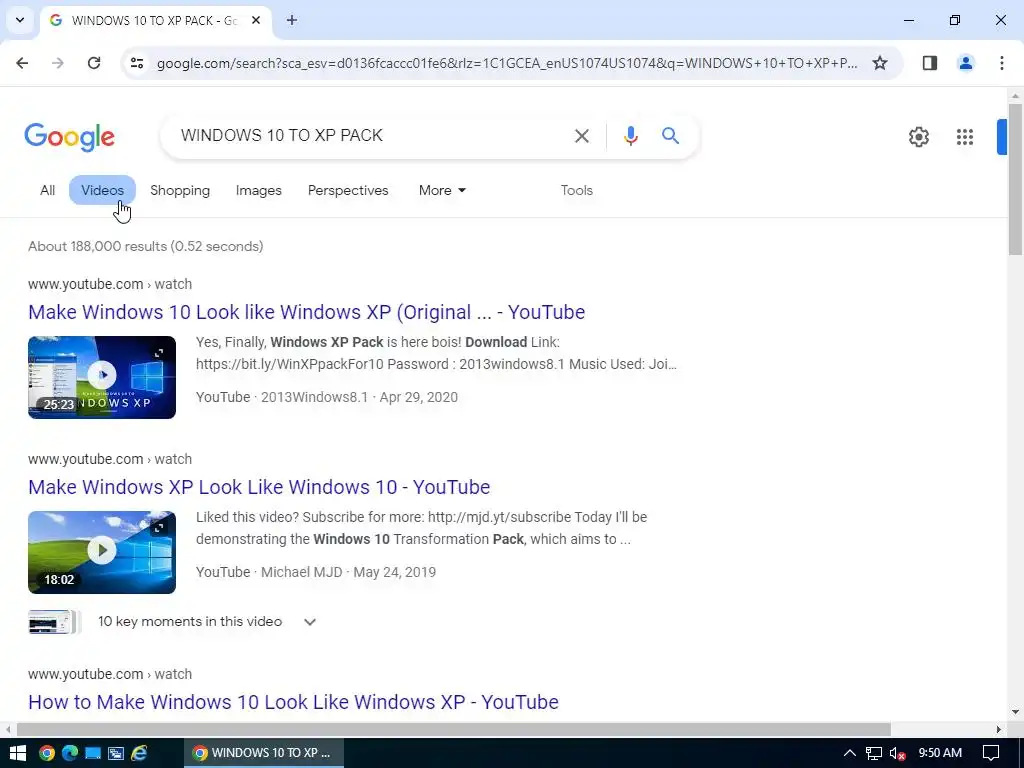Click the key moments preview thumbnail
Image resolution: width=1024 pixels, height=768 pixels.
54,622
